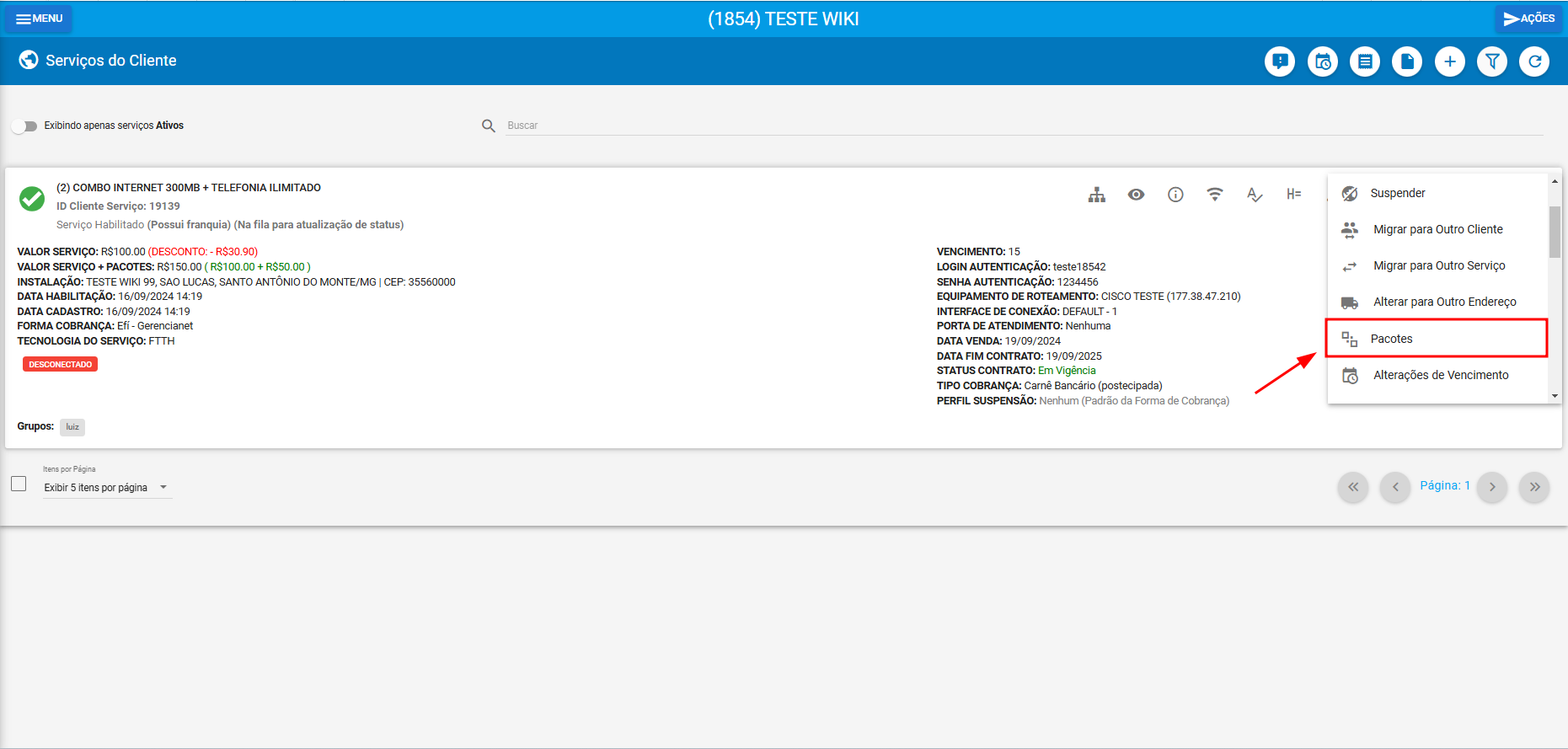1568x749 pixels.
Task: Click the DESCONECTADO status badge
Action: click(x=60, y=364)
